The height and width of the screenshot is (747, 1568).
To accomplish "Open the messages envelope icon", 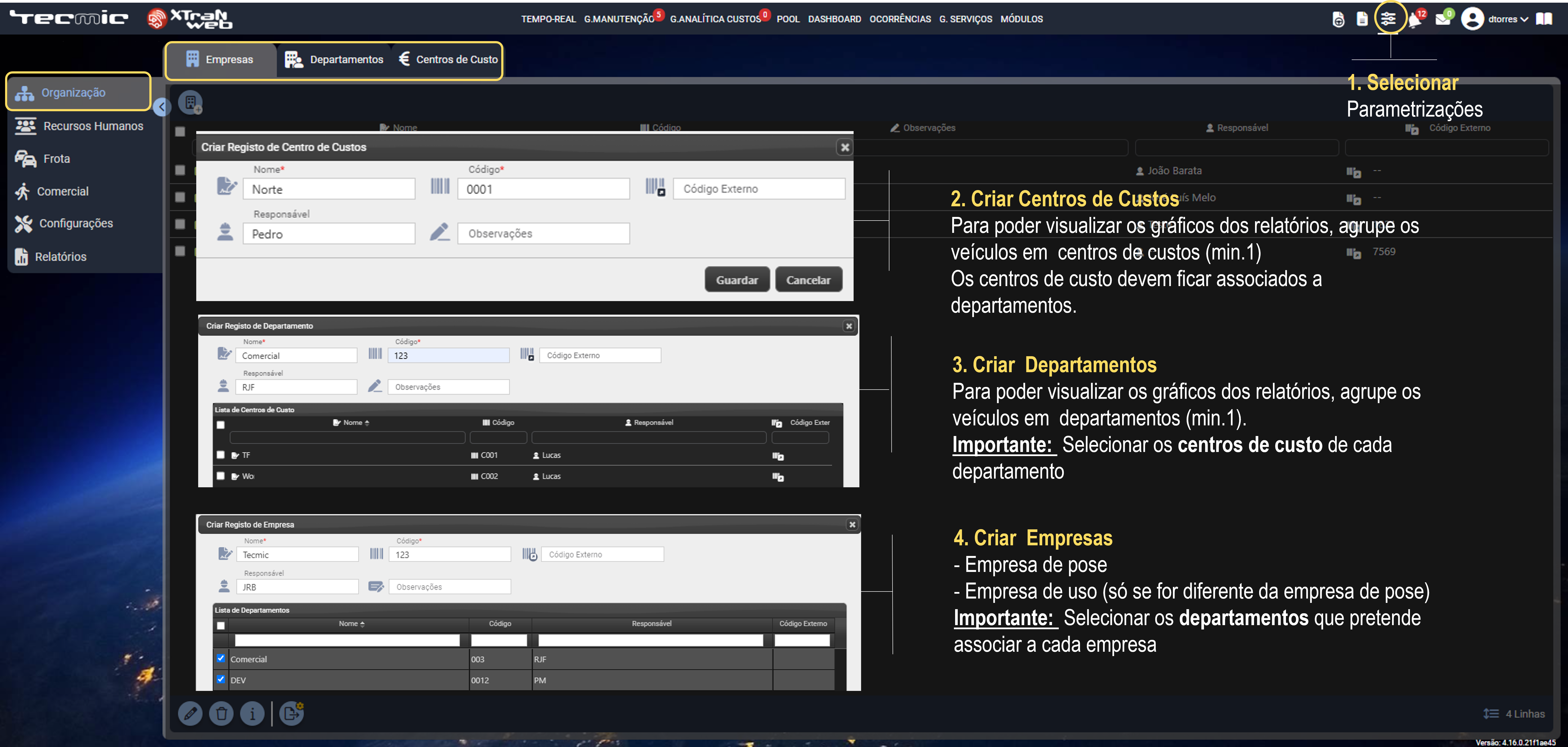I will click(1442, 20).
